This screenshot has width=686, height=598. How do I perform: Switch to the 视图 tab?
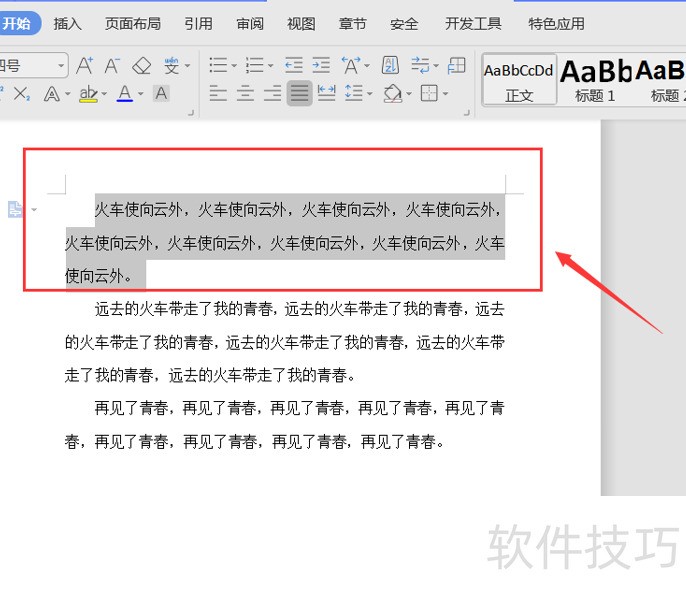tap(301, 24)
